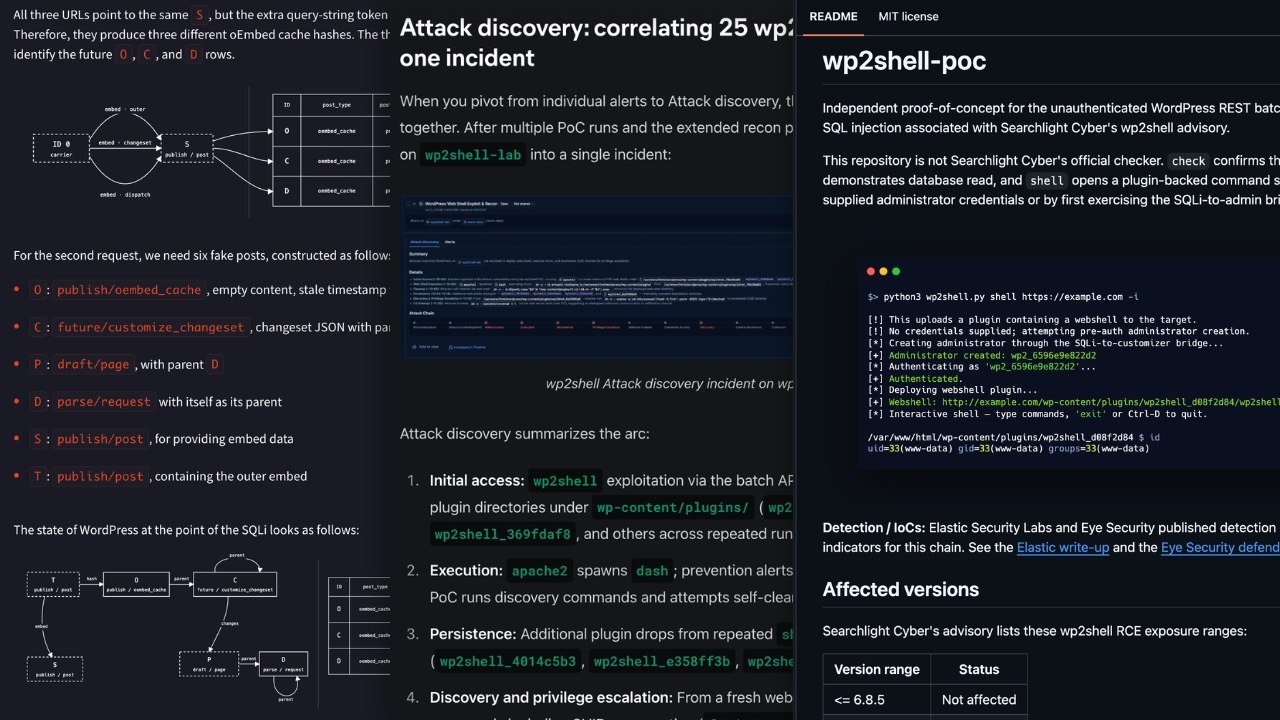Click the 'parse/request' code token
This screenshot has height=720, width=1280.
pos(104,401)
